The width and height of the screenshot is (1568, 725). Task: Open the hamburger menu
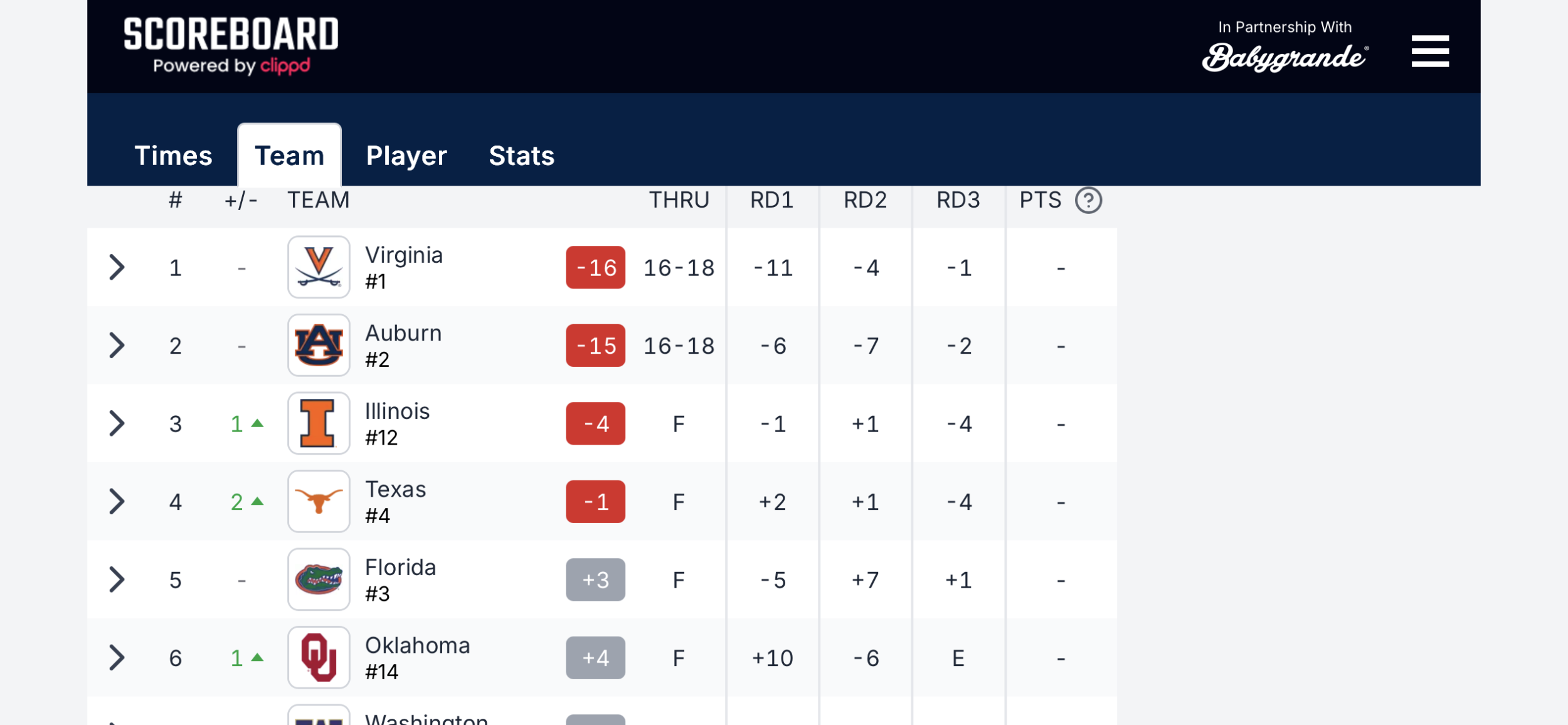click(1429, 51)
